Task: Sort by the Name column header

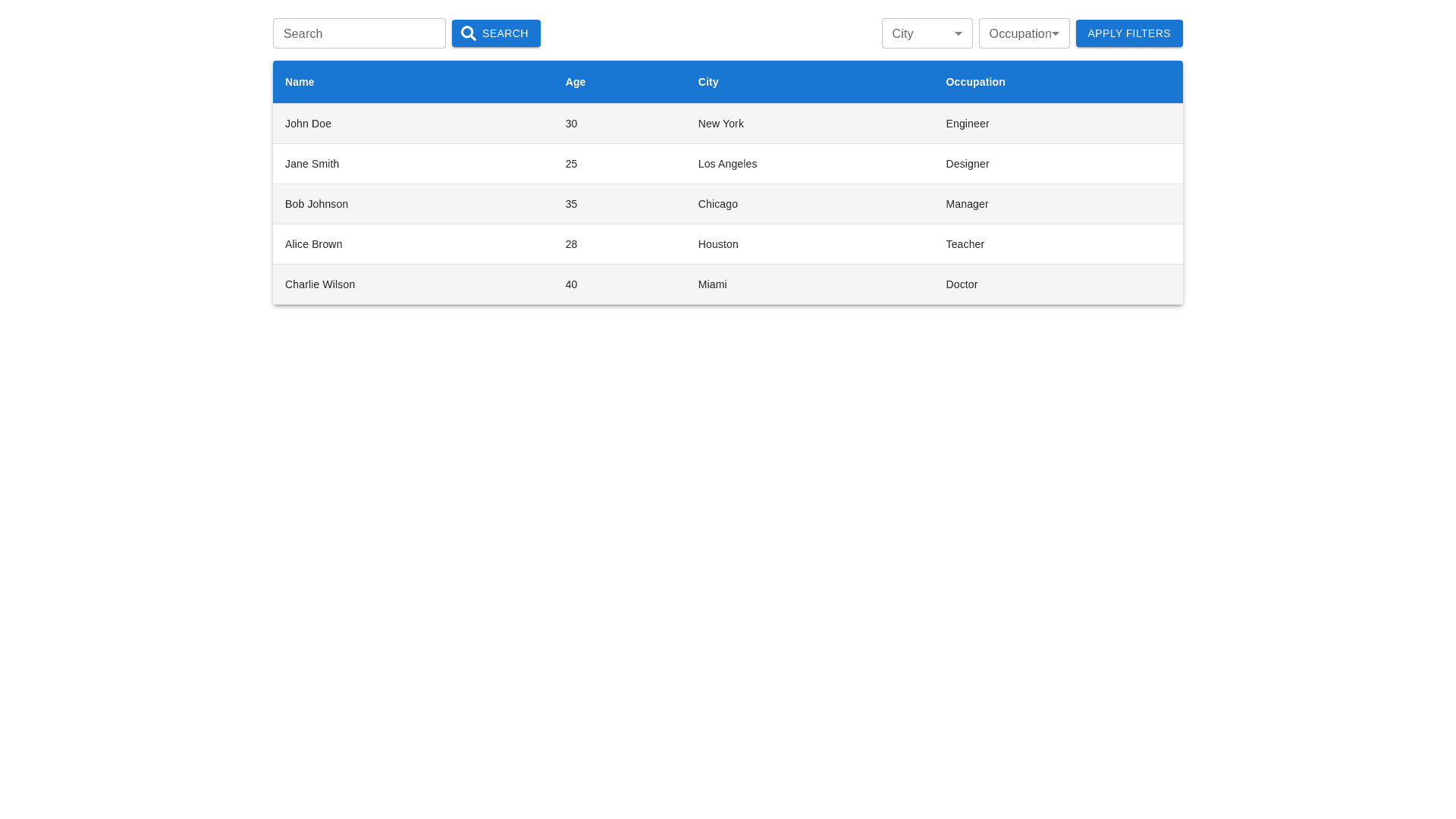Action: click(x=300, y=82)
